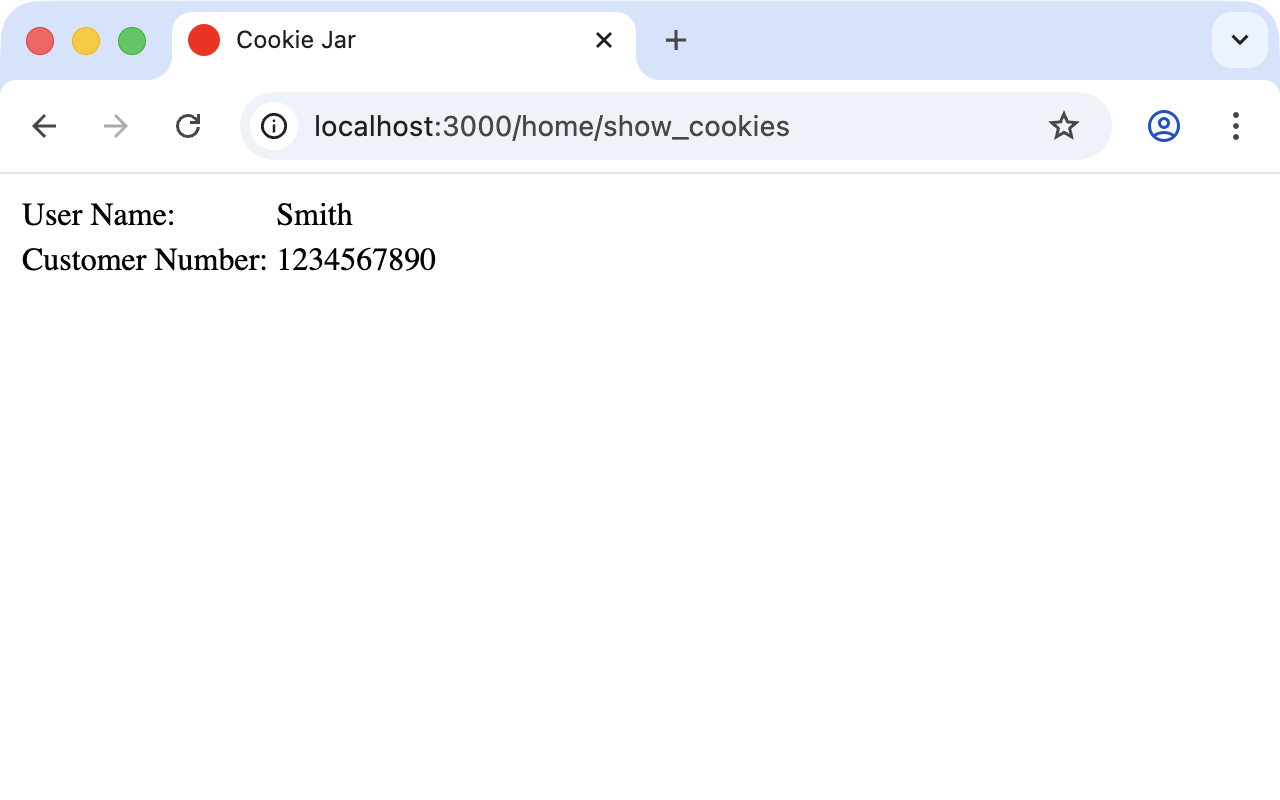Click the red favicon on the Cookie Jar tab
The width and height of the screenshot is (1280, 800).
click(203, 40)
